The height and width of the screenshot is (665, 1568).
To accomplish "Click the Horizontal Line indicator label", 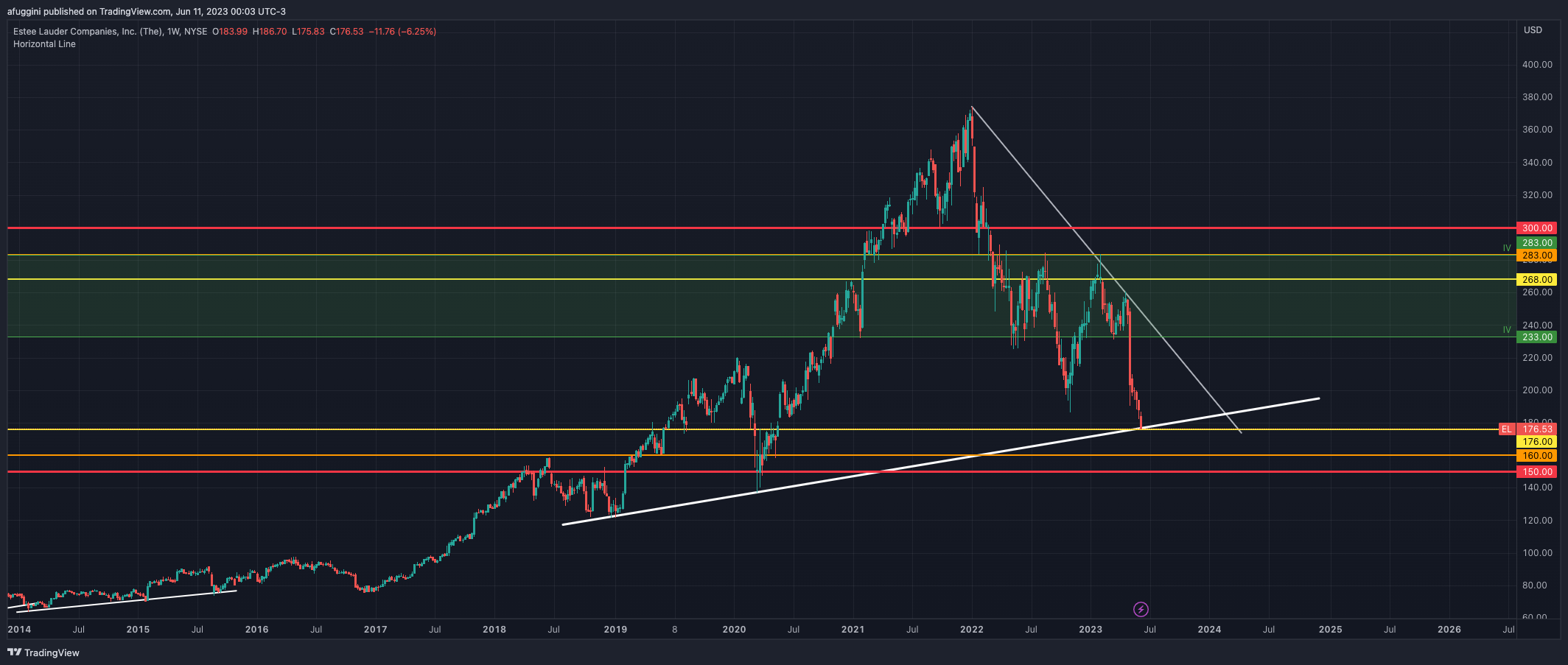I will click(44, 44).
